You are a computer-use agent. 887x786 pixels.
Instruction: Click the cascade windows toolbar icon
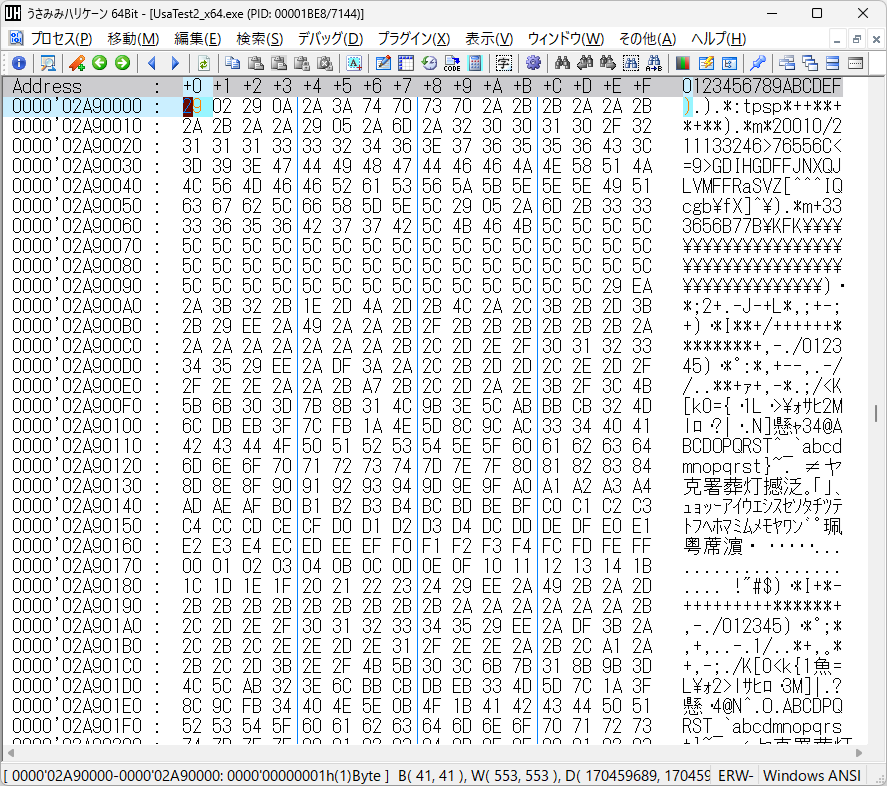click(809, 63)
